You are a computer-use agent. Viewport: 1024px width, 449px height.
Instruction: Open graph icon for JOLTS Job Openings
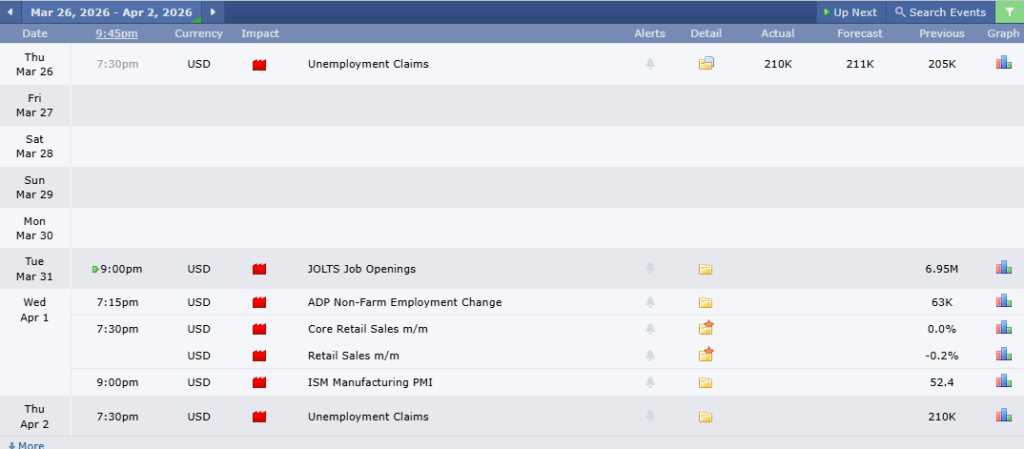point(1003,268)
